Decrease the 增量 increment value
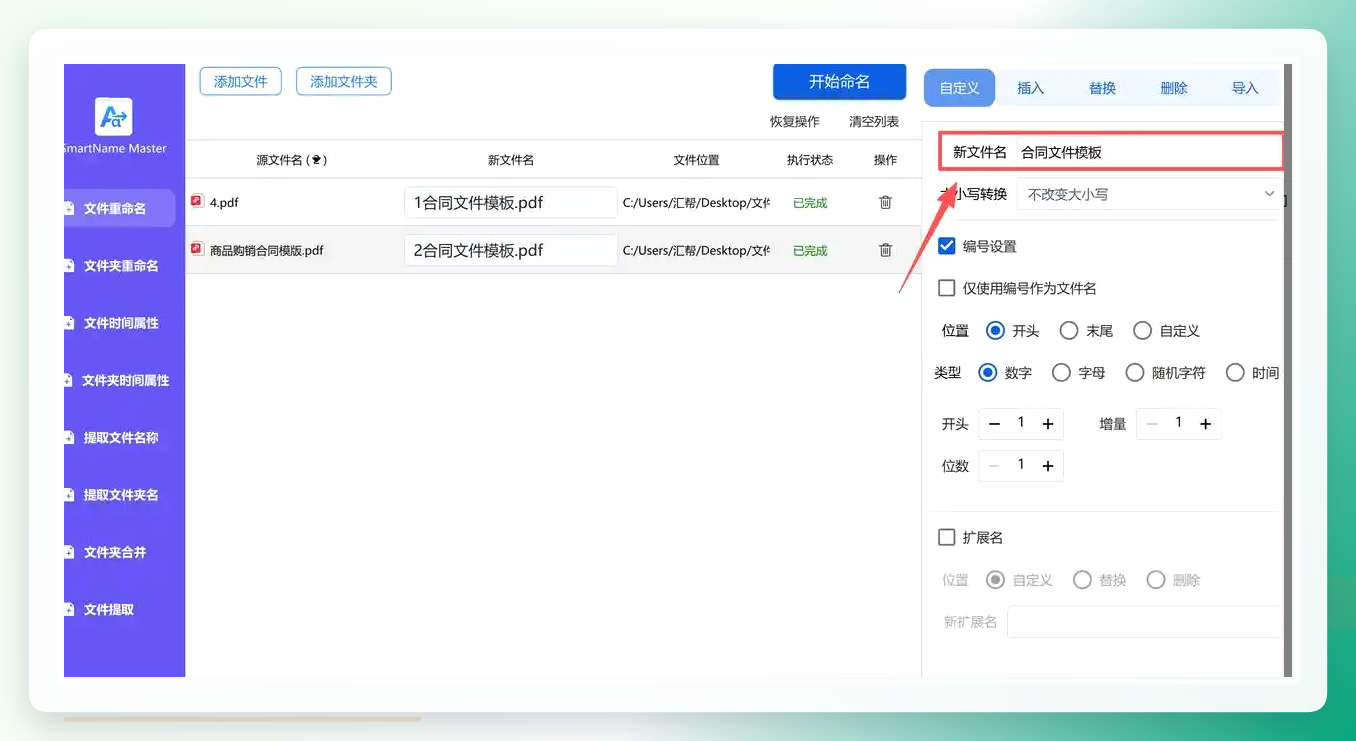 pos(1152,424)
